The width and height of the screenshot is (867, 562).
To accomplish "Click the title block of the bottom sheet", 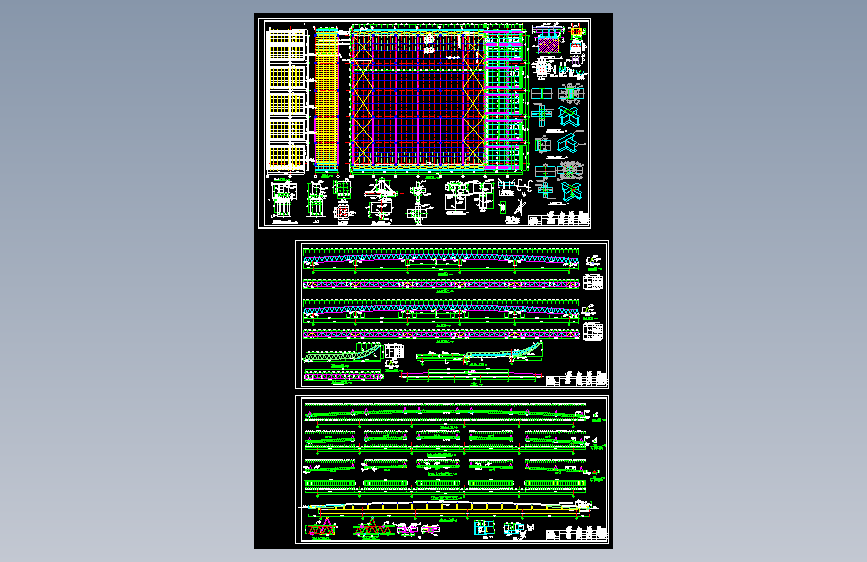I will coord(576,535).
